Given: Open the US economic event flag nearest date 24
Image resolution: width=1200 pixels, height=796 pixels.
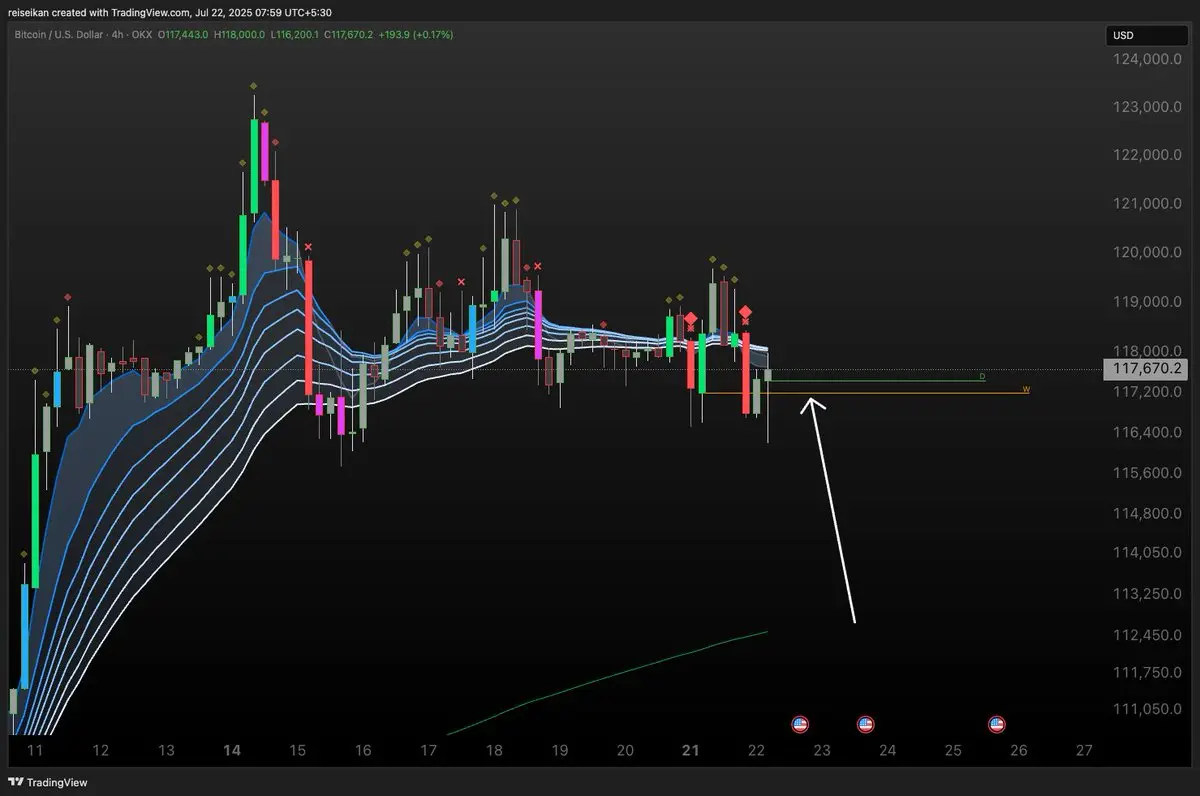Looking at the screenshot, I should [x=866, y=723].
